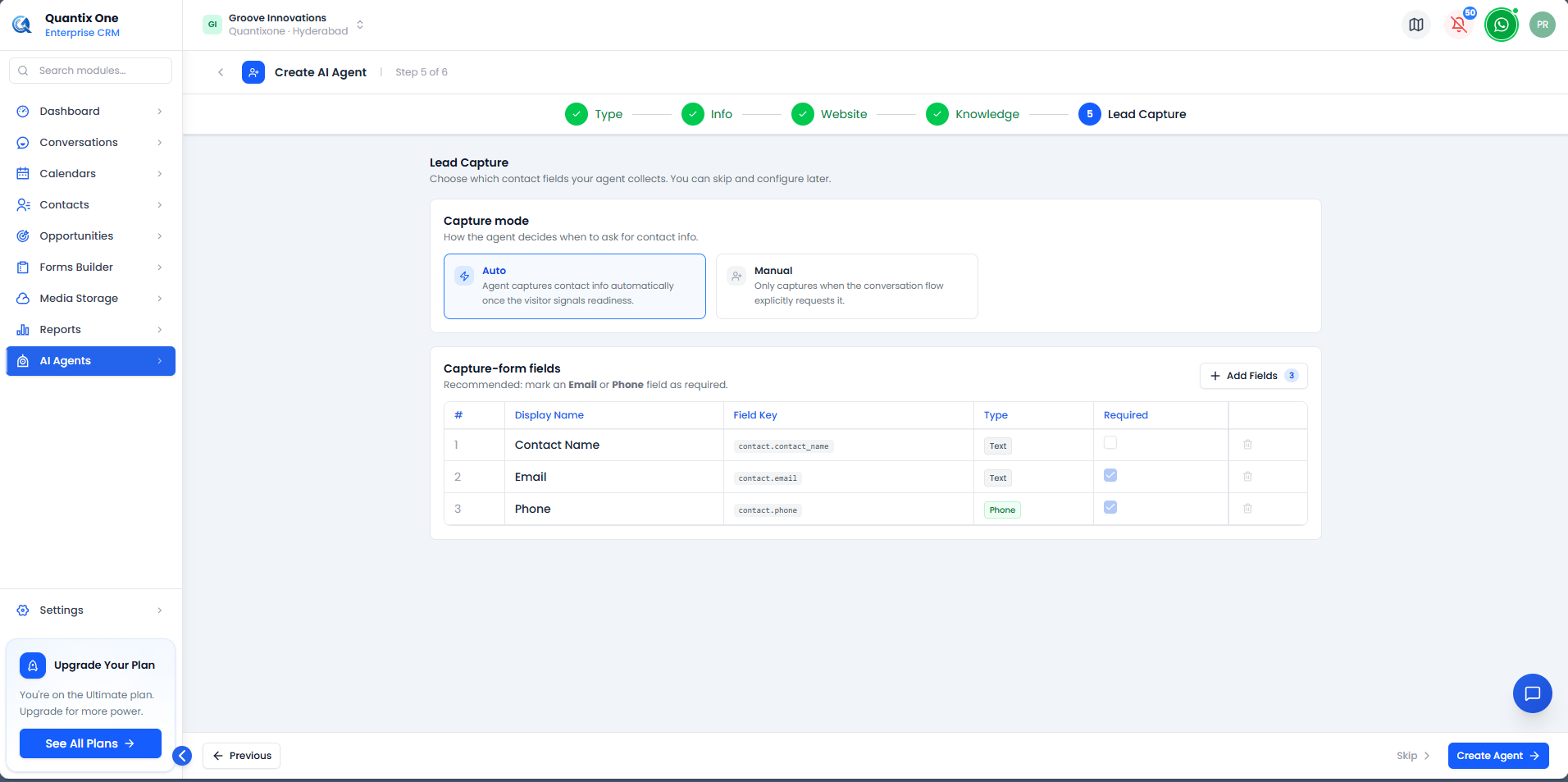Select the Lead Capture step
Image resolution: width=1568 pixels, height=782 pixels.
pos(1133,114)
